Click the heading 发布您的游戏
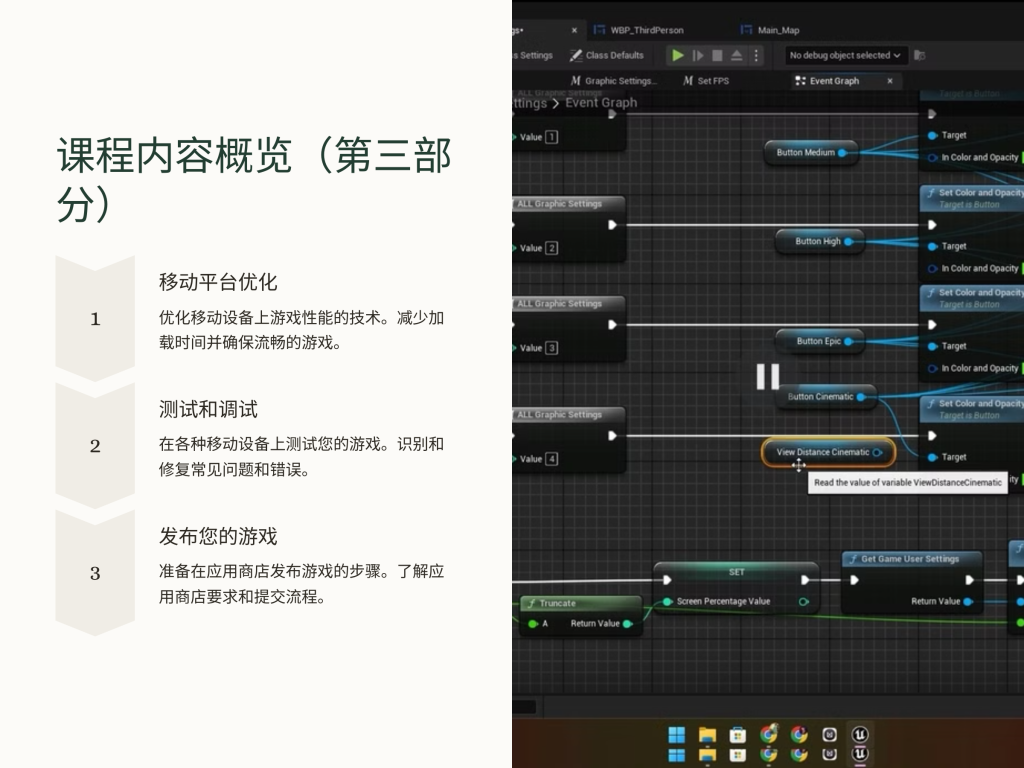The image size is (1024, 768). click(x=218, y=536)
